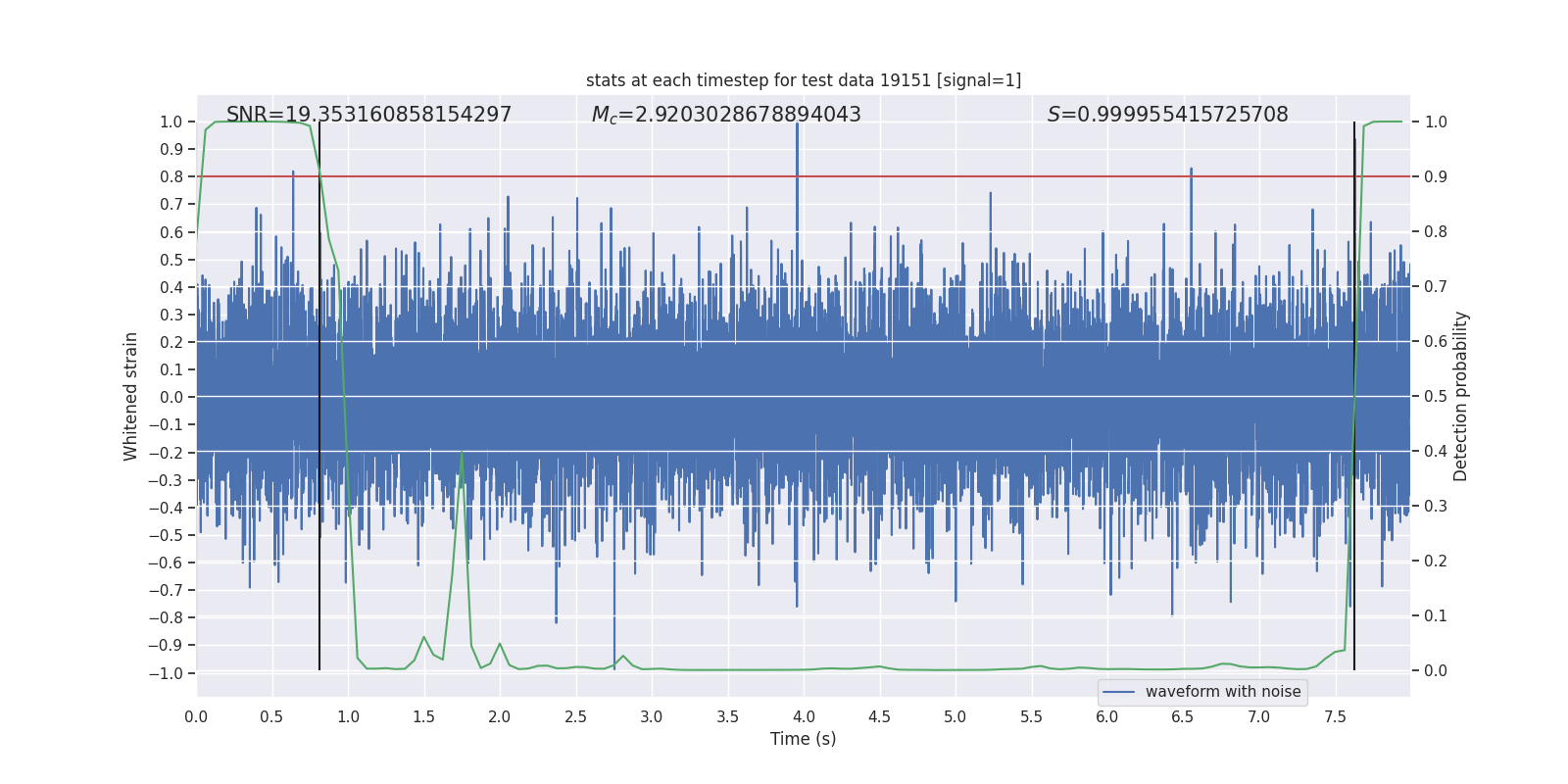Click the 'Detection probability' axis label
The width and height of the screenshot is (1568, 784).
pyautogui.click(x=1461, y=396)
